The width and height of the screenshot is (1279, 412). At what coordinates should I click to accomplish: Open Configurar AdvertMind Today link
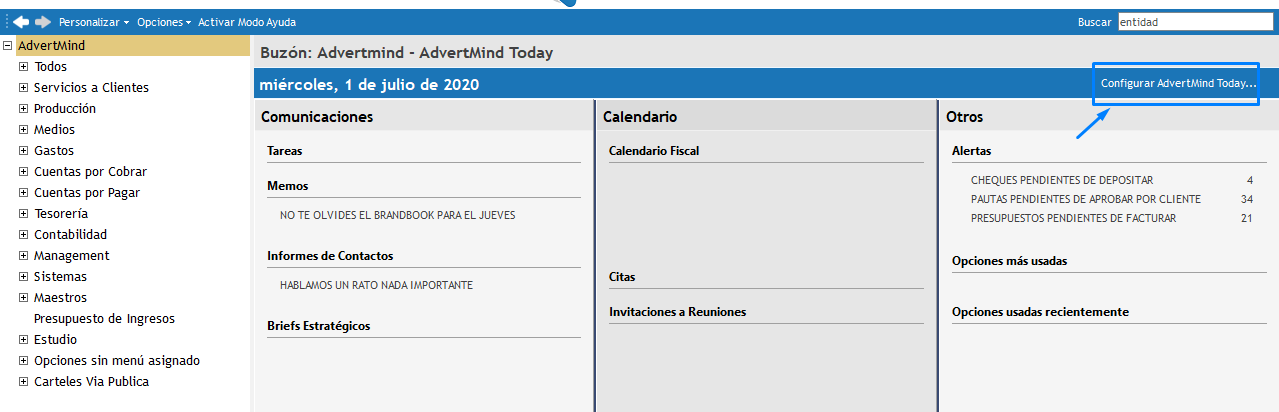1178,84
